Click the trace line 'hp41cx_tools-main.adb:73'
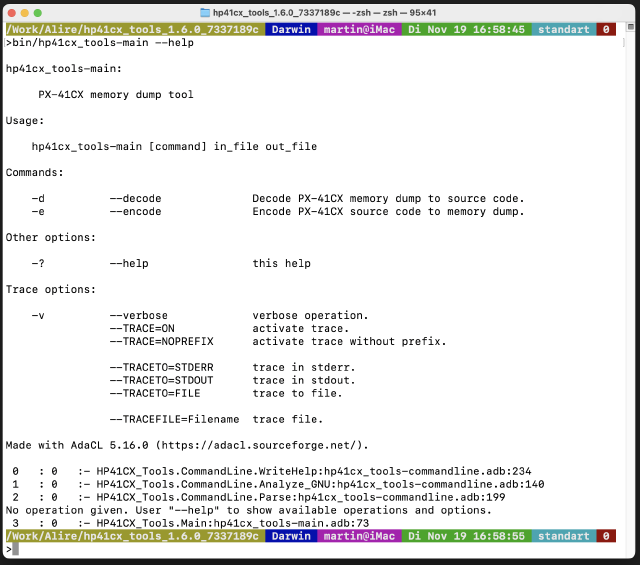 190,523
